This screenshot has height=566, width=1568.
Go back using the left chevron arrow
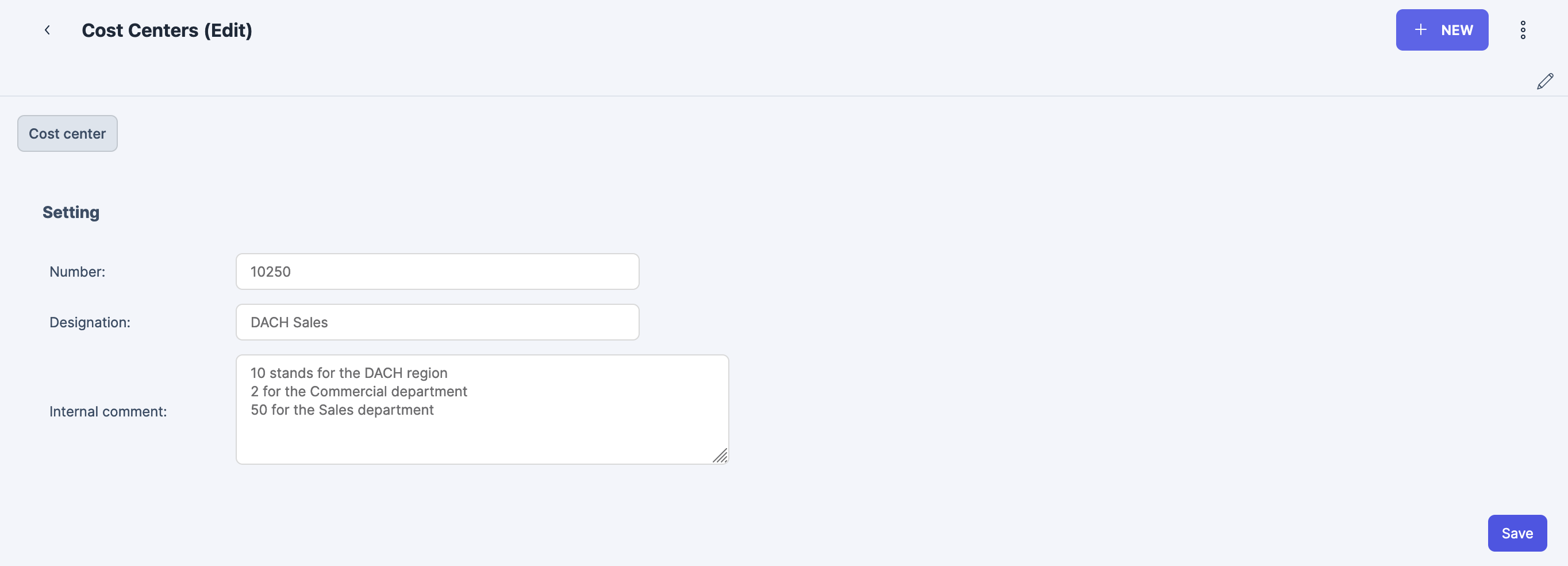point(47,30)
